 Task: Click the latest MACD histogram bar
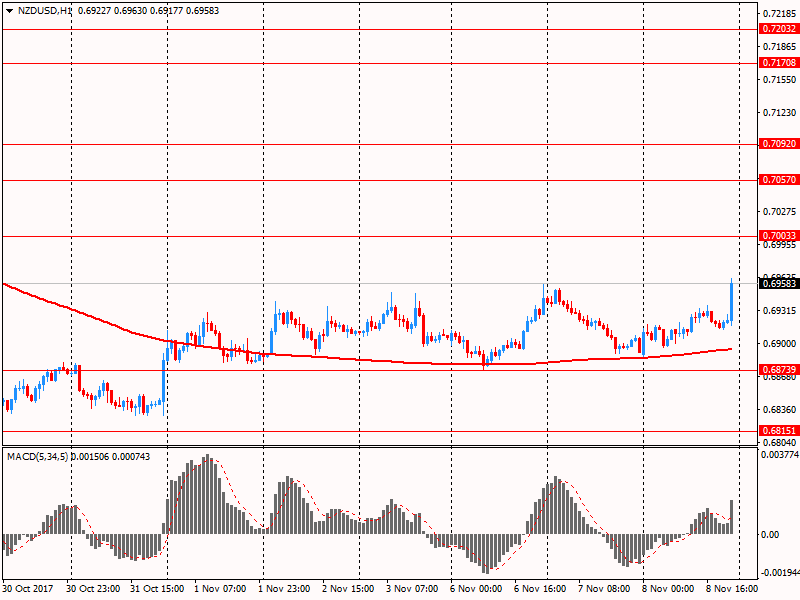click(732, 517)
